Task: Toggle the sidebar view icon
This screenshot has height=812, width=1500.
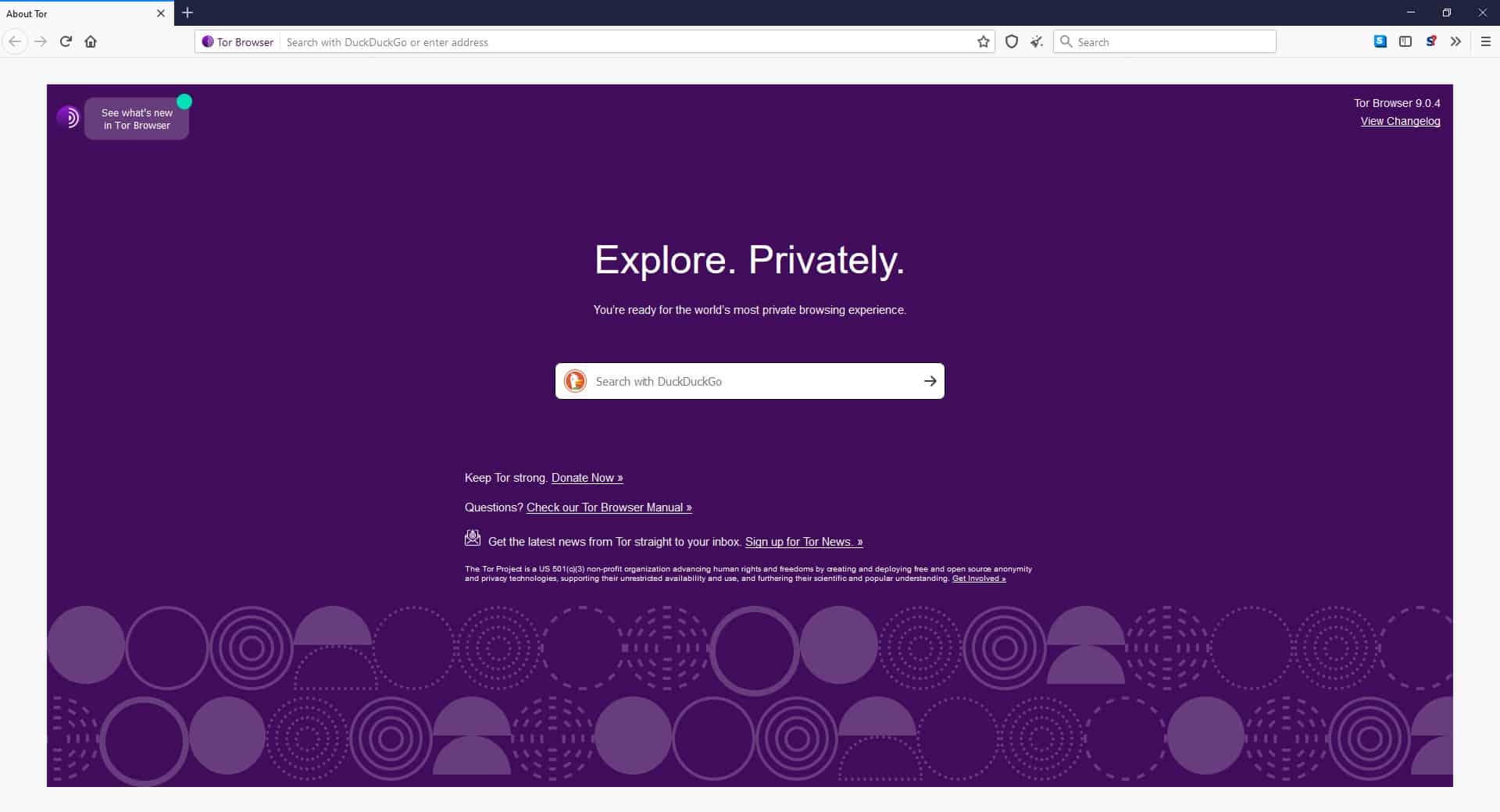Action: coord(1405,41)
